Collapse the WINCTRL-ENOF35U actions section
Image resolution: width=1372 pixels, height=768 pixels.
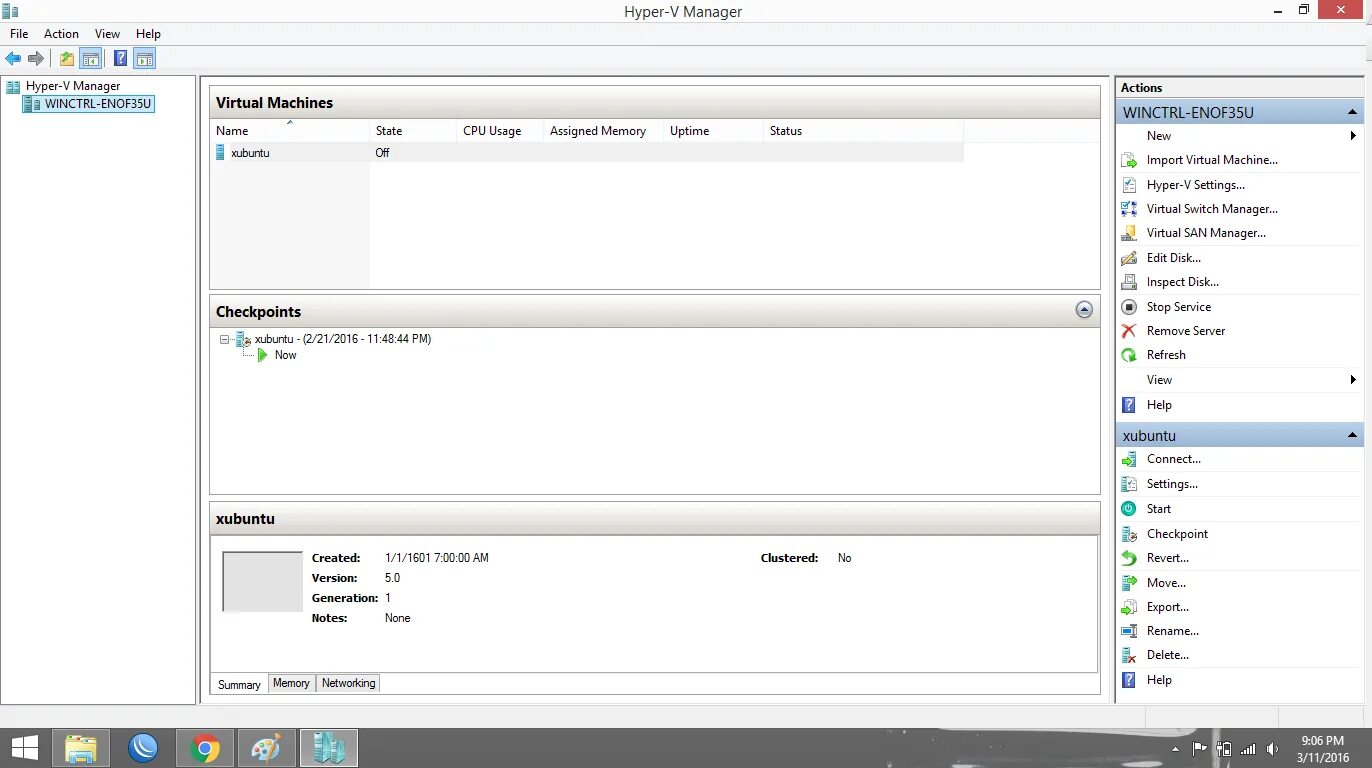click(x=1352, y=112)
